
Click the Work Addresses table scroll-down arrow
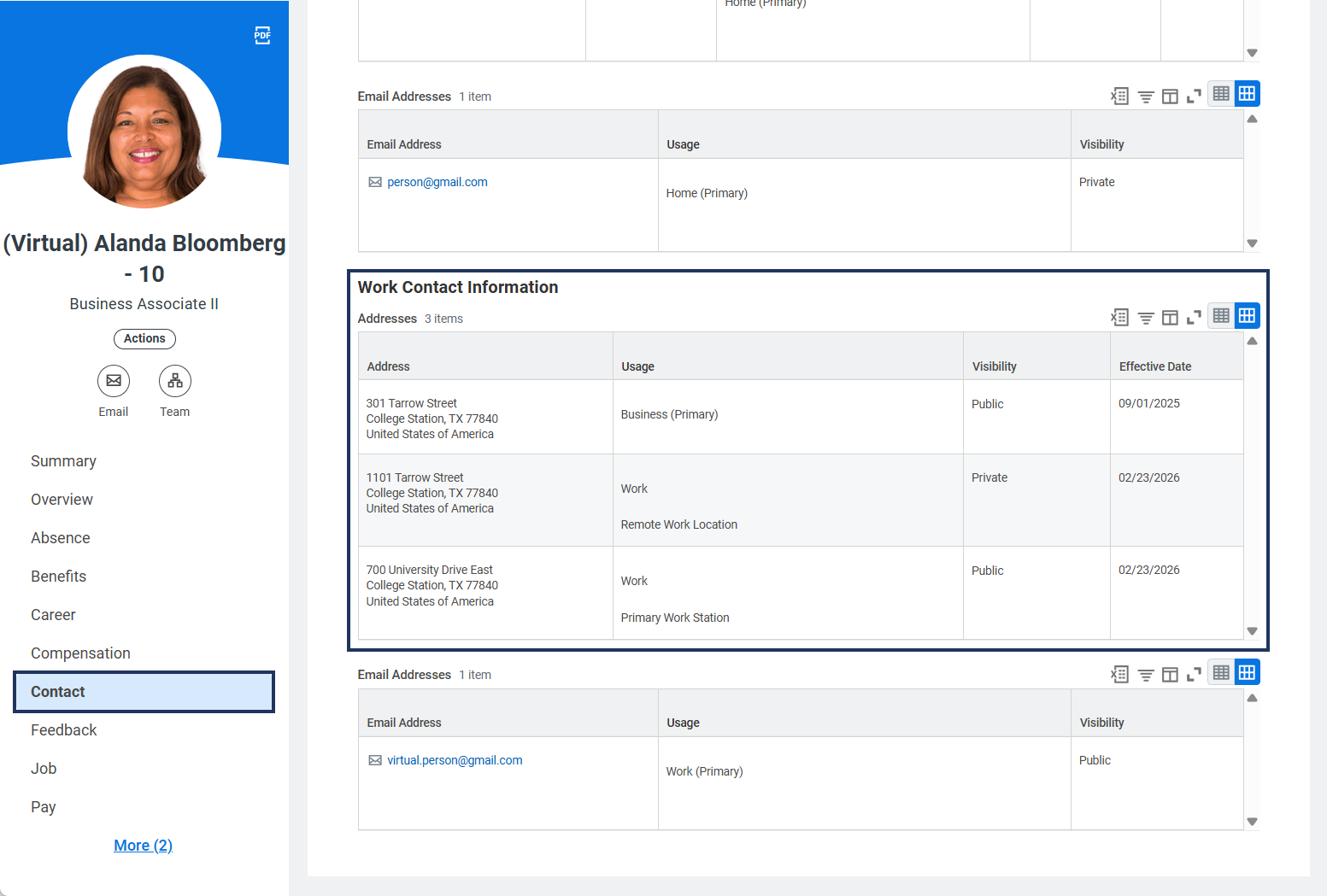1252,631
